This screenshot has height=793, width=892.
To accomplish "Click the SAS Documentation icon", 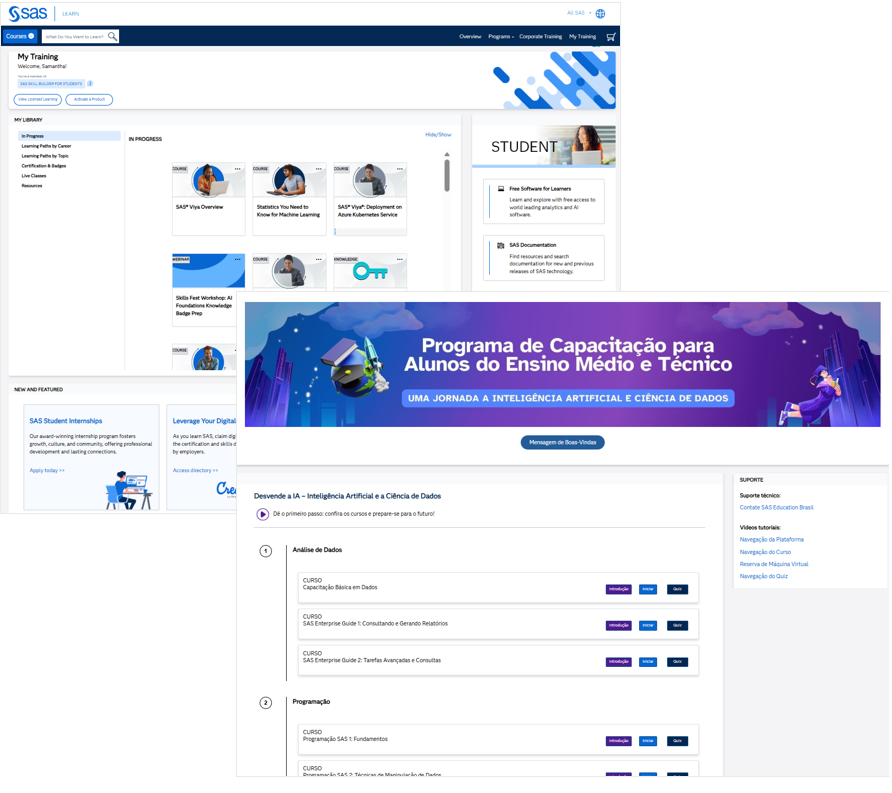I will 501,245.
